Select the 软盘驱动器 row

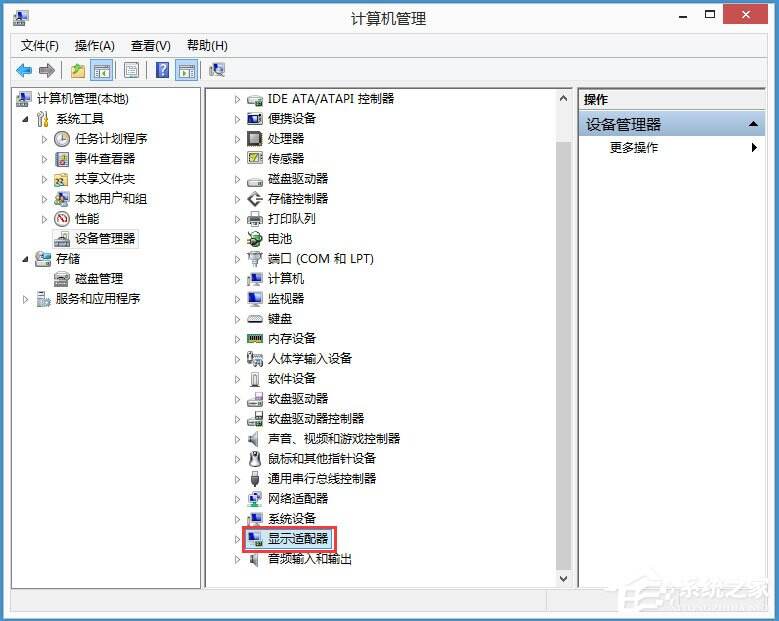298,398
